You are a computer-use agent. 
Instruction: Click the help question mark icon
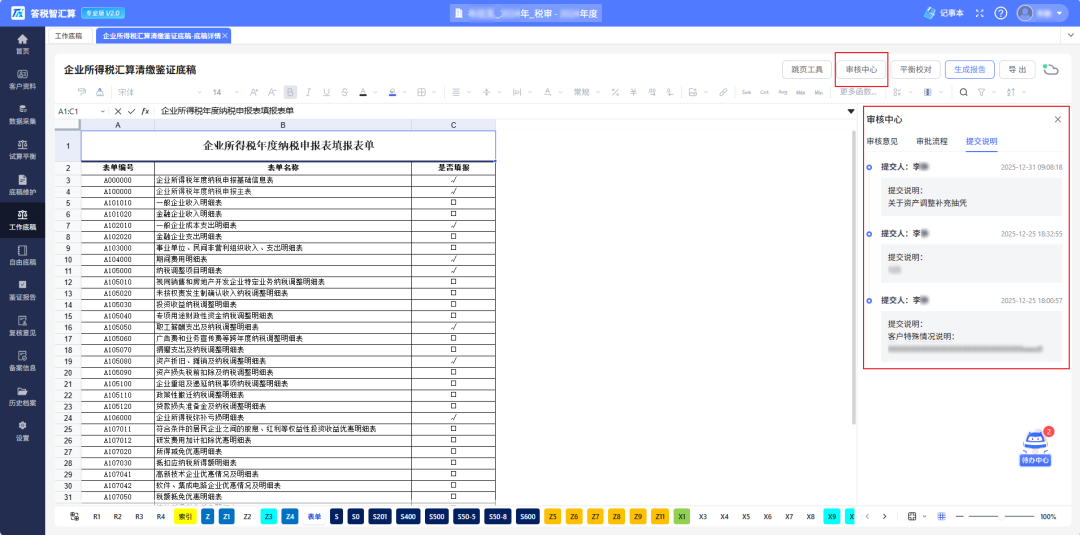pyautogui.click(x=1001, y=13)
